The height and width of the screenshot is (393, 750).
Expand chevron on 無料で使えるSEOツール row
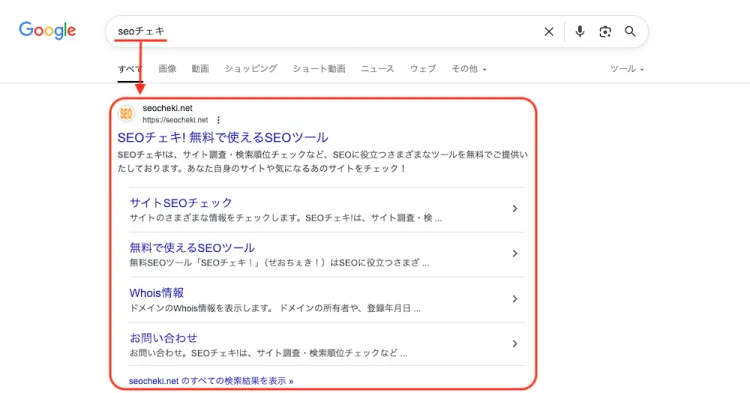coord(515,253)
